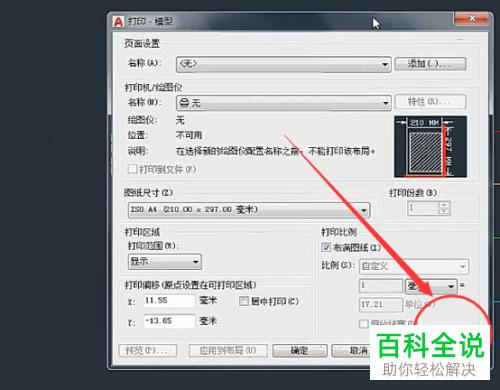Click the printer icon in the plotter name box
The image size is (500, 390).
(184, 103)
